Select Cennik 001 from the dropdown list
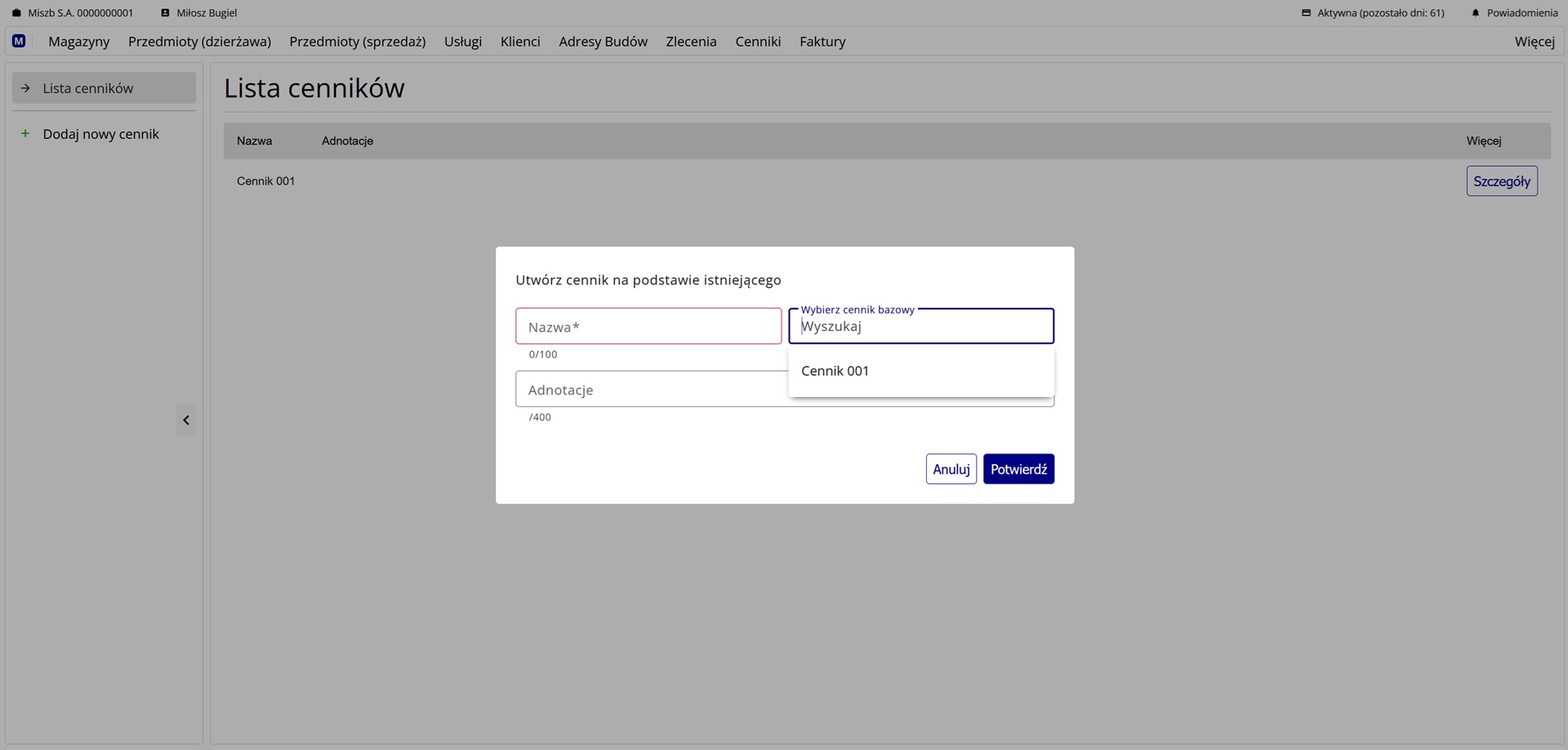The height and width of the screenshot is (750, 1568). tap(835, 371)
